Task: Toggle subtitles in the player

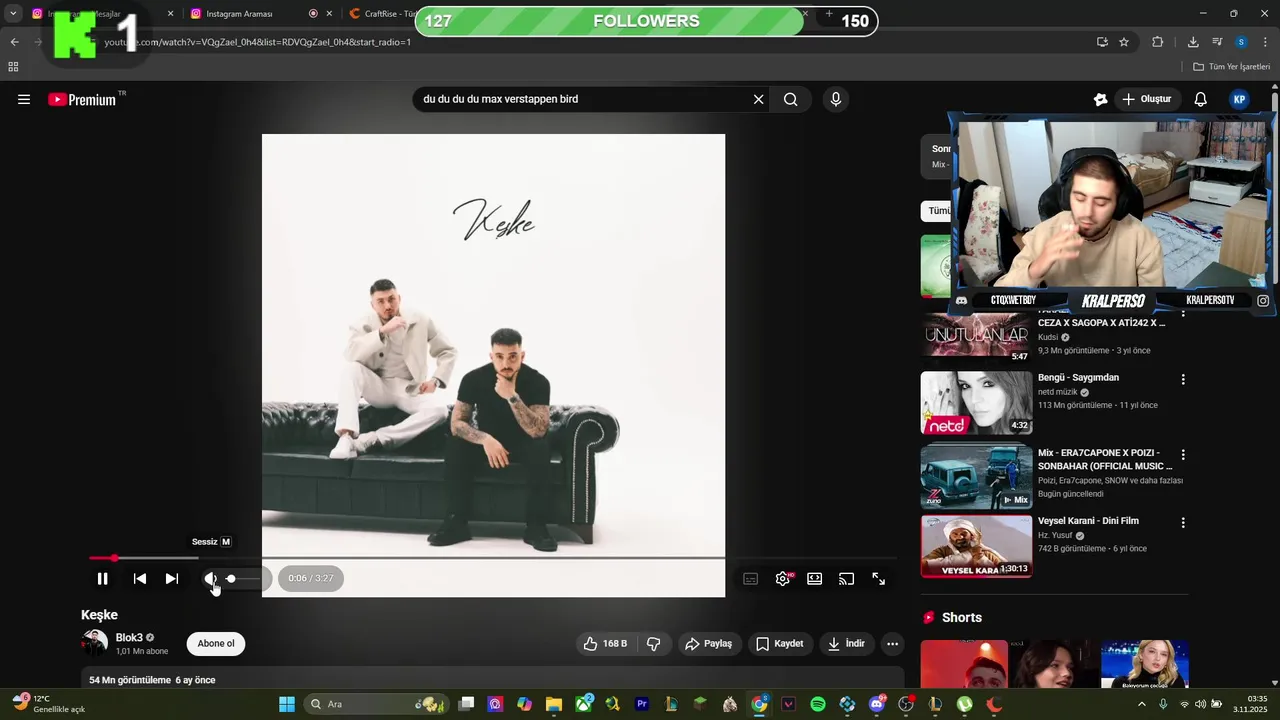Action: coord(751,579)
